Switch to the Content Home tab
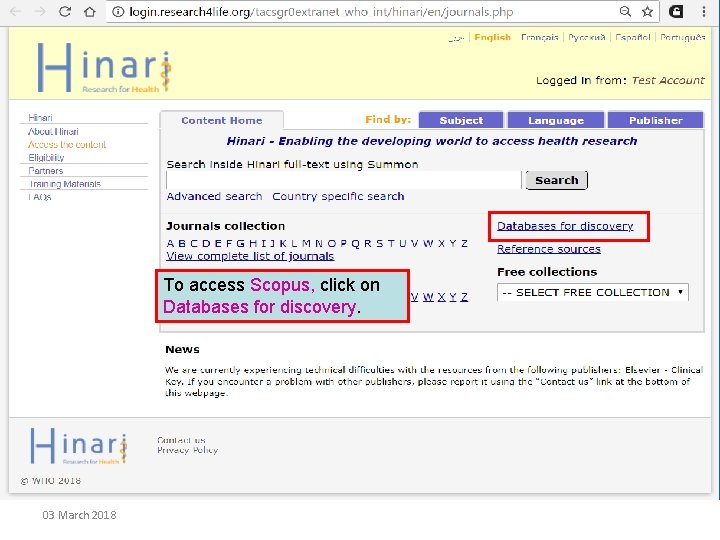 [x=222, y=120]
